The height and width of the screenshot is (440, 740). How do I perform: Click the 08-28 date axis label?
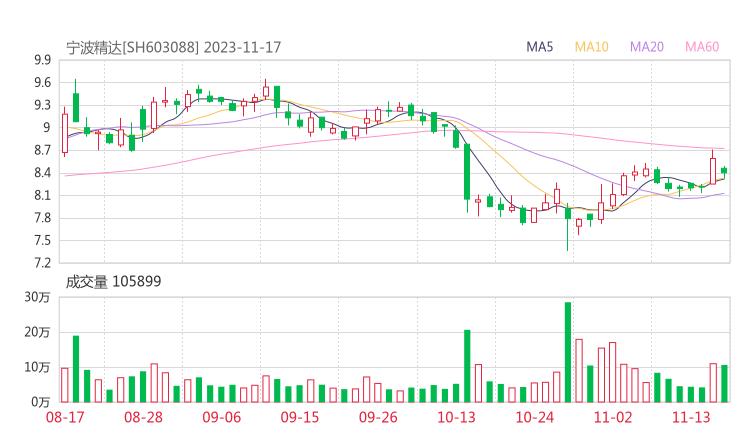pyautogui.click(x=143, y=417)
